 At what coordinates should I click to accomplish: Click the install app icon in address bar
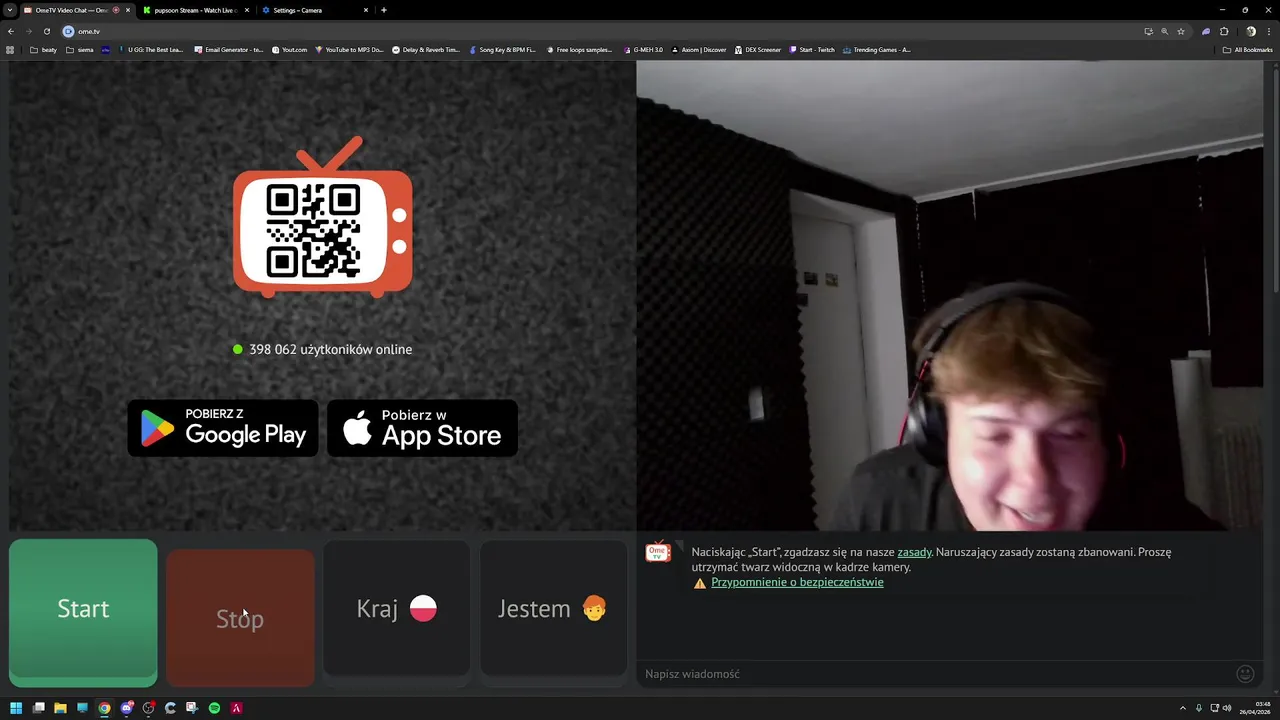click(1148, 31)
